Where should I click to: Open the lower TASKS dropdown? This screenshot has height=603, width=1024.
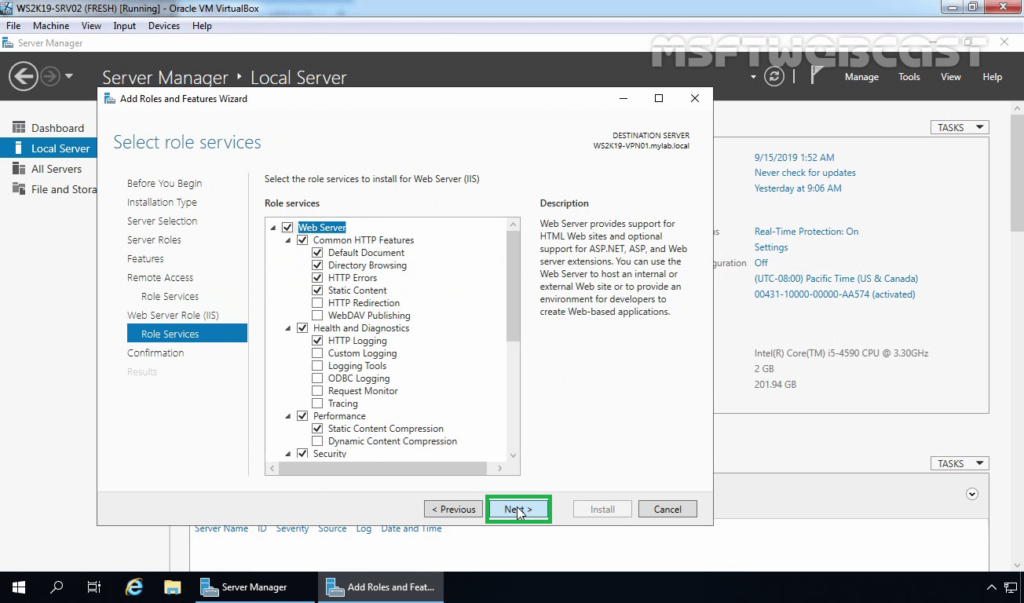coord(959,463)
